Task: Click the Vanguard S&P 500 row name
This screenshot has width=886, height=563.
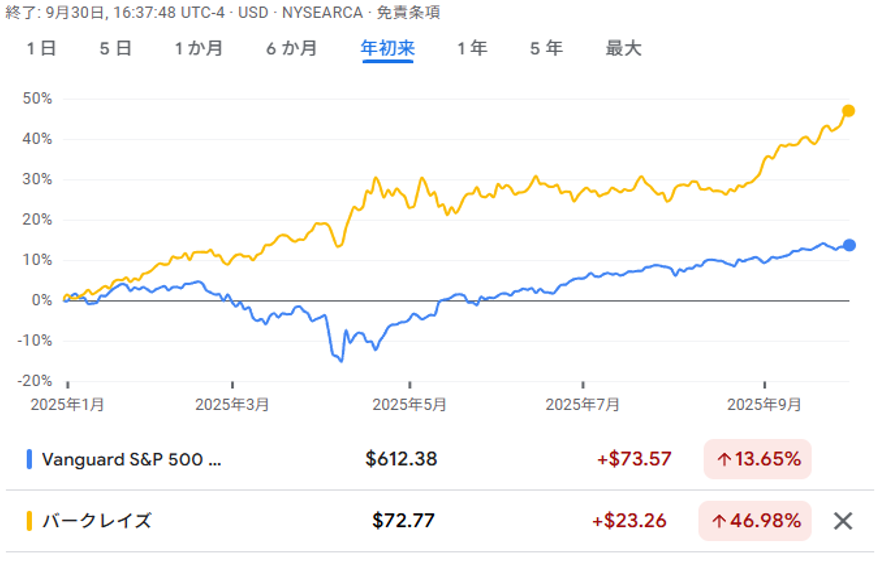Action: click(132, 459)
